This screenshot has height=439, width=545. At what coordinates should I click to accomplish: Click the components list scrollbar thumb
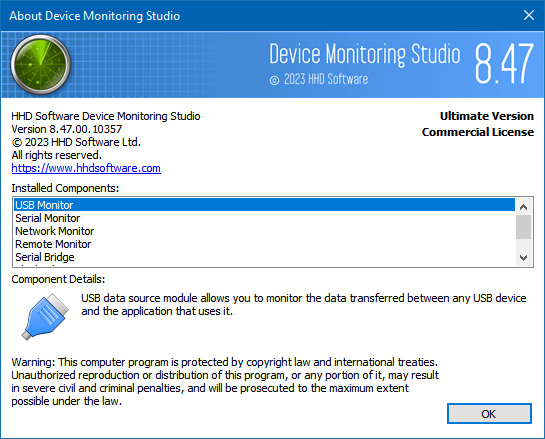point(523,227)
